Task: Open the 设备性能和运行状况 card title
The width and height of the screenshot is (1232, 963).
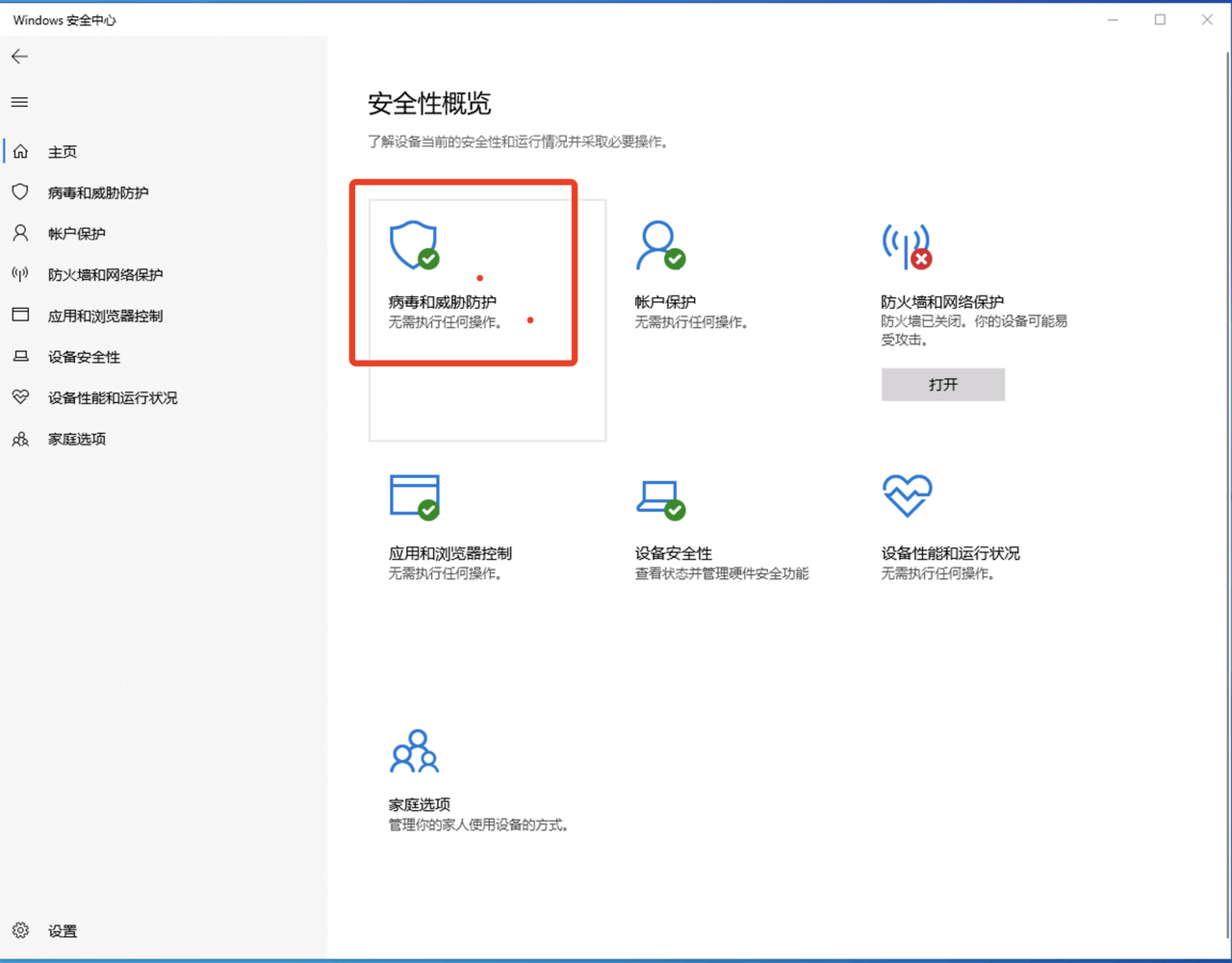Action: (950, 554)
